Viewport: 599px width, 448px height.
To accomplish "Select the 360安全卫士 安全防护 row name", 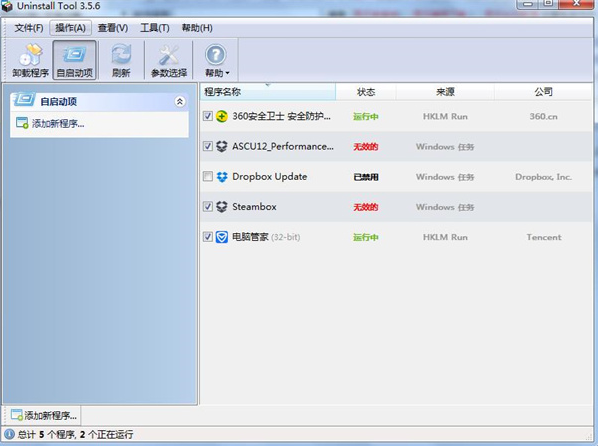I will click(x=282, y=116).
